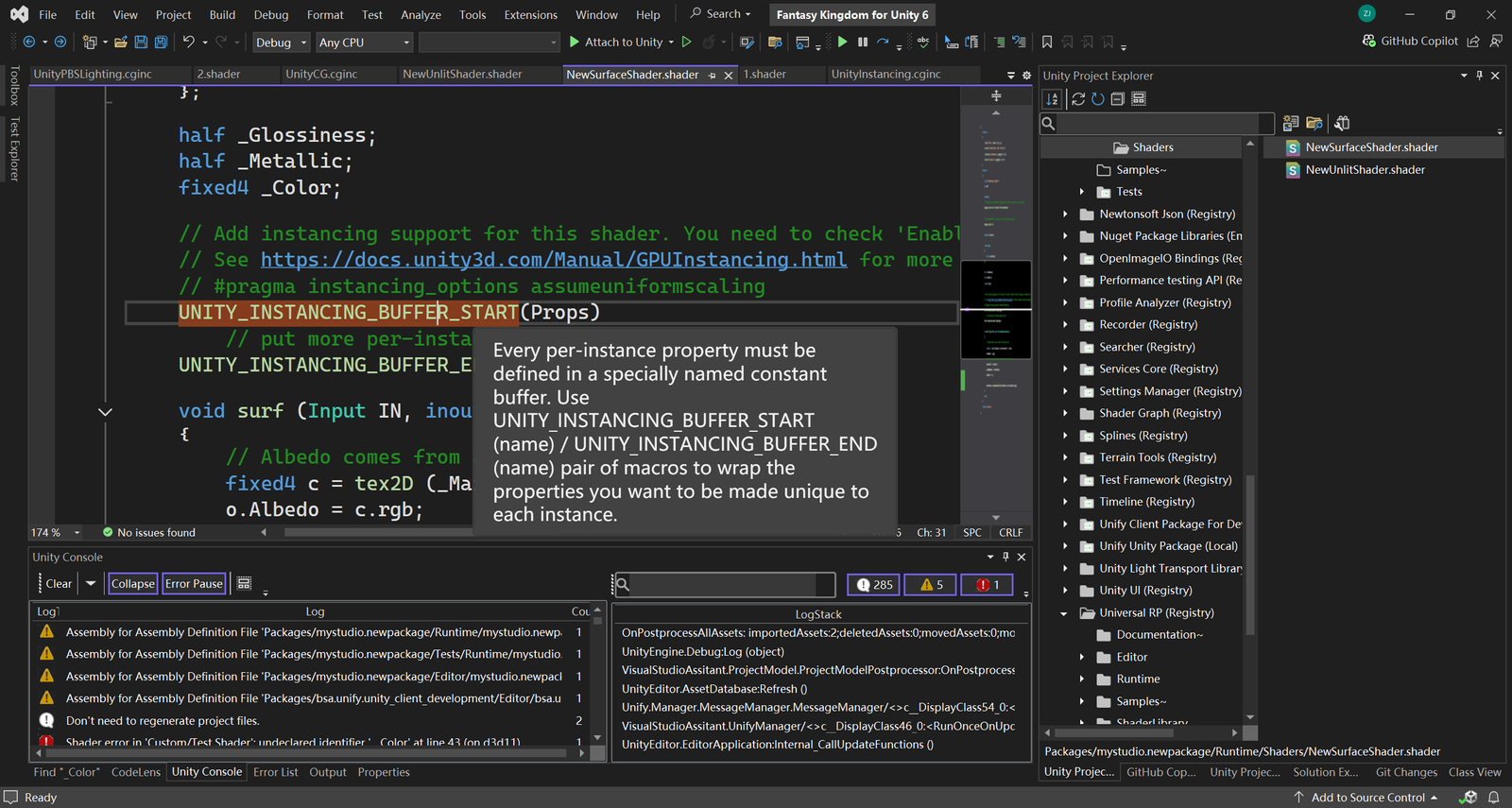Toggle the Collapse option in Unity Console
1512x808 pixels.
[132, 584]
